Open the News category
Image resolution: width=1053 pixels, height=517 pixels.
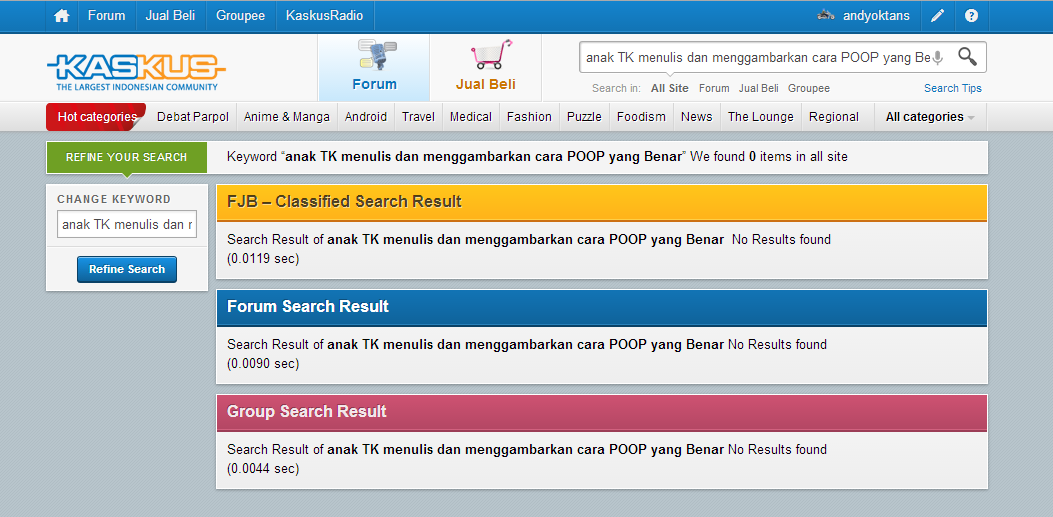click(696, 117)
